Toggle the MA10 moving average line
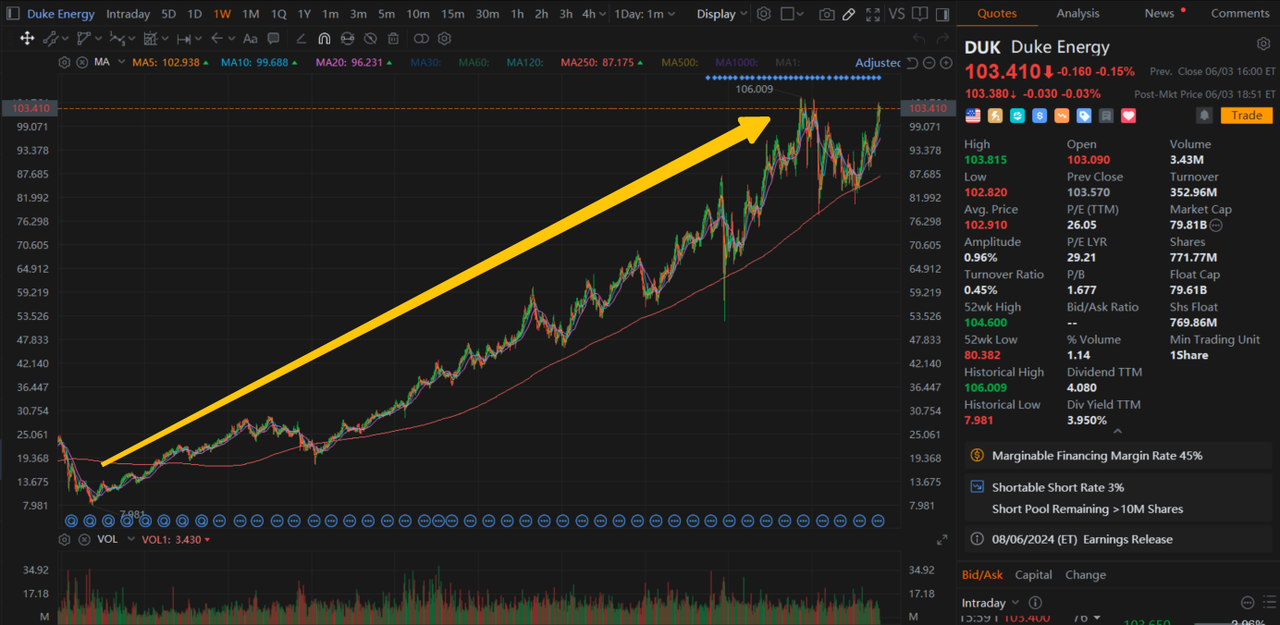The image size is (1280, 625). click(x=259, y=62)
